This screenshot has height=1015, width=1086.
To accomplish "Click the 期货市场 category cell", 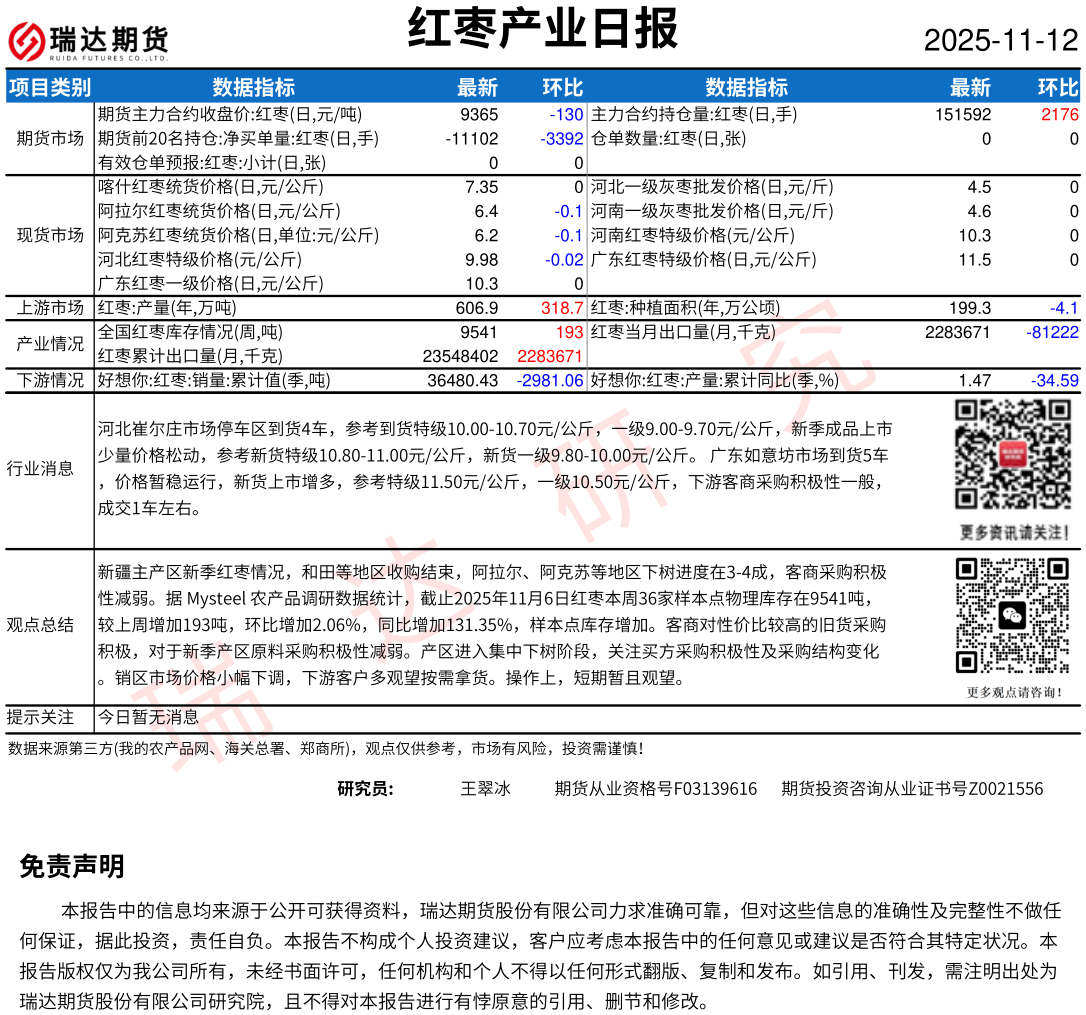I will click(50, 138).
